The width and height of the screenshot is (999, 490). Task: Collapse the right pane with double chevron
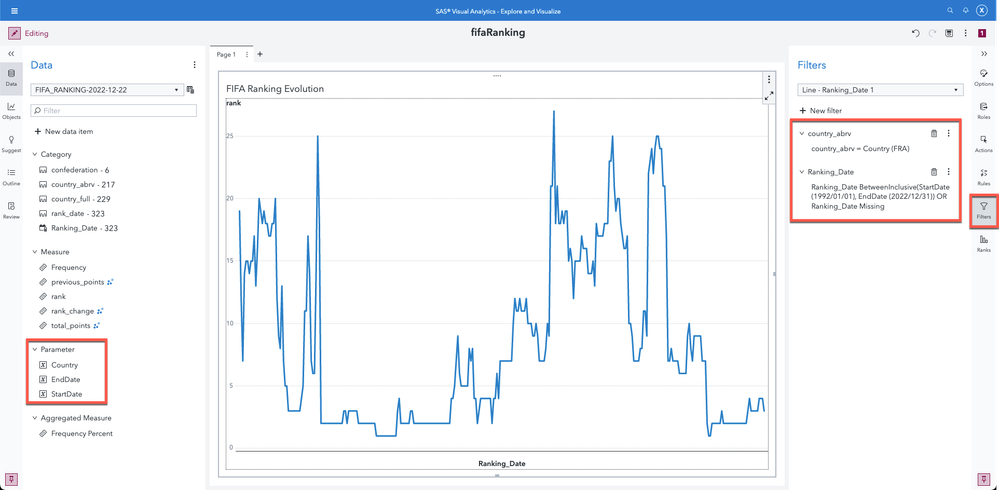(x=984, y=54)
